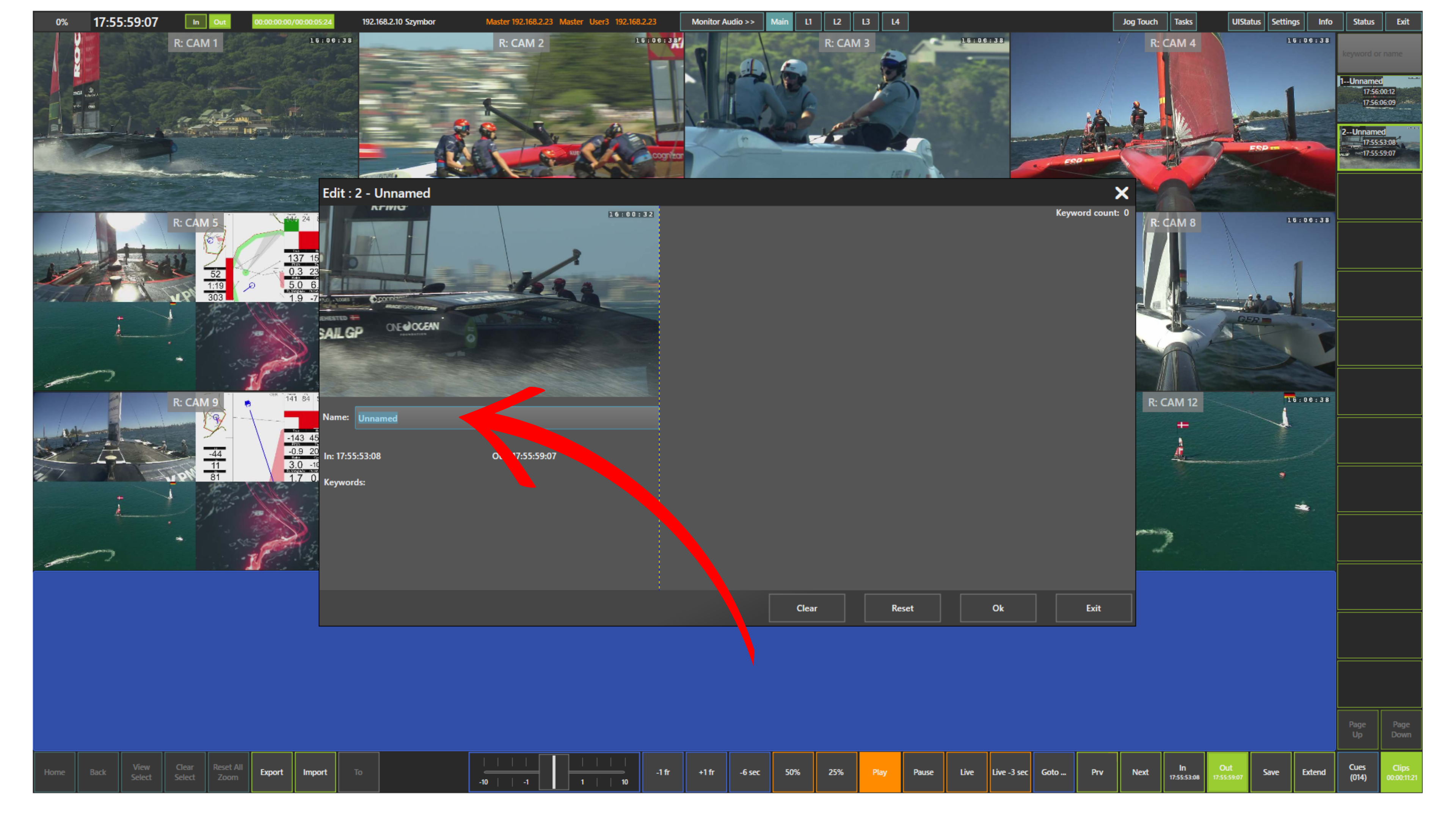Click the Extend button
This screenshot has width=1456, height=819.
pos(1314,772)
